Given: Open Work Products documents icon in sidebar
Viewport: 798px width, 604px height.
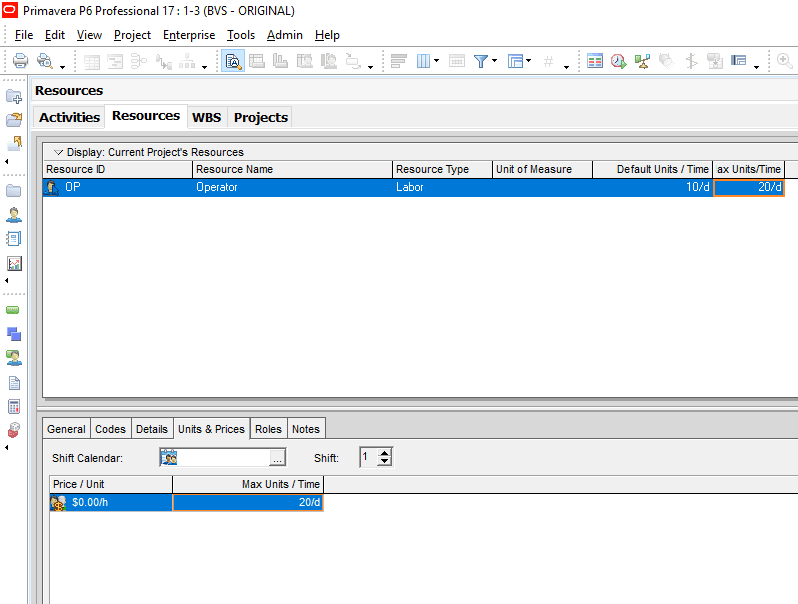Looking at the screenshot, I should (x=14, y=383).
